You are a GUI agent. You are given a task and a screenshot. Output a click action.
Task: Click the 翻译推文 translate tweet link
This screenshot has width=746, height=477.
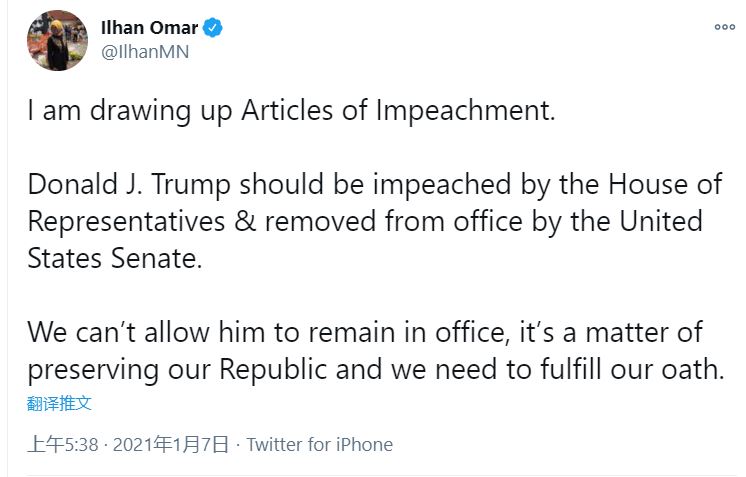tap(60, 403)
